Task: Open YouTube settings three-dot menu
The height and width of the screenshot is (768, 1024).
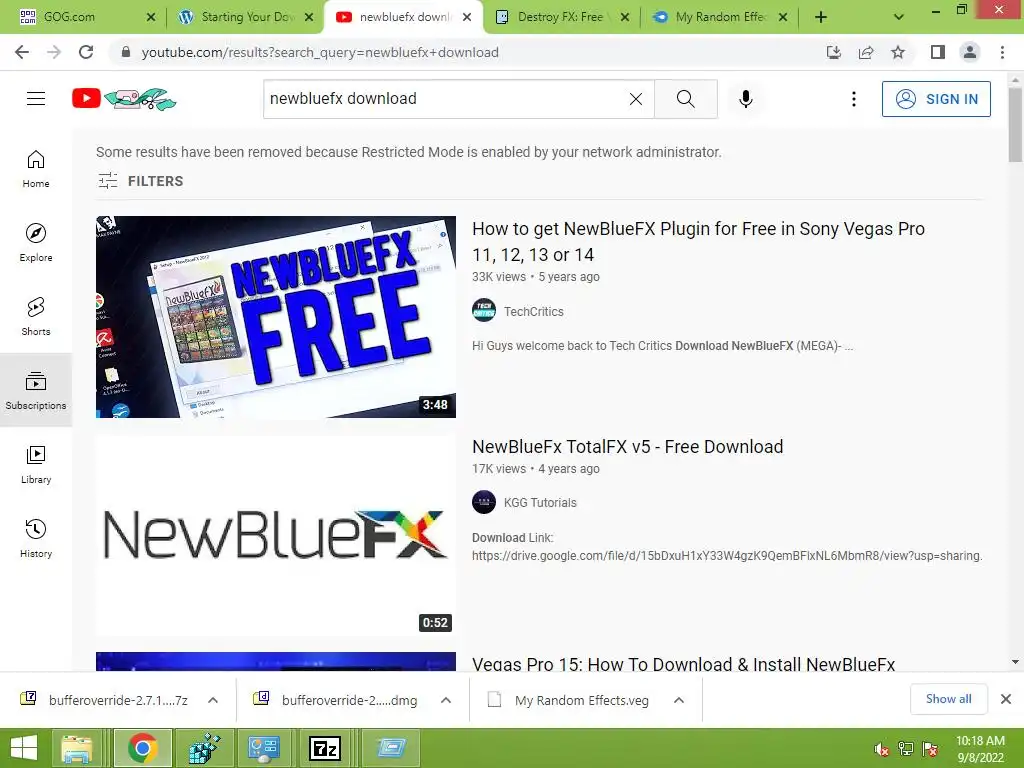Action: tap(854, 99)
